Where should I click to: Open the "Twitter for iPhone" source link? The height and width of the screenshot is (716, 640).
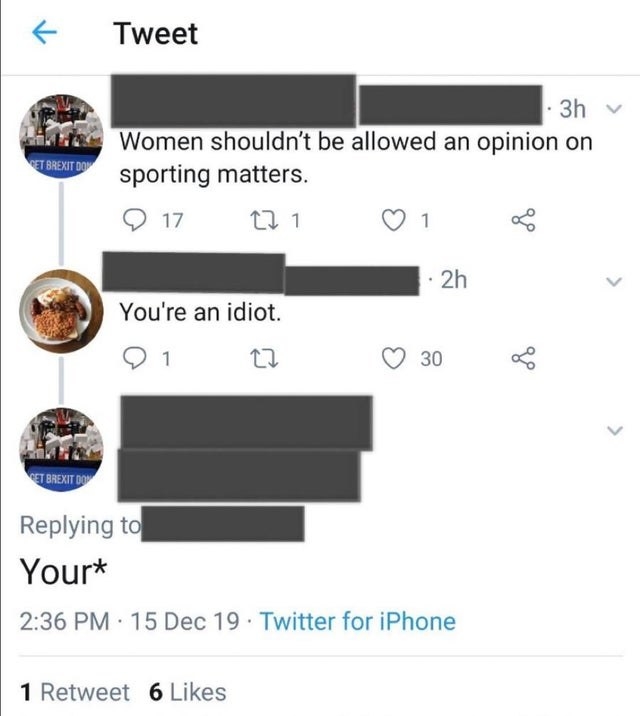pos(357,621)
